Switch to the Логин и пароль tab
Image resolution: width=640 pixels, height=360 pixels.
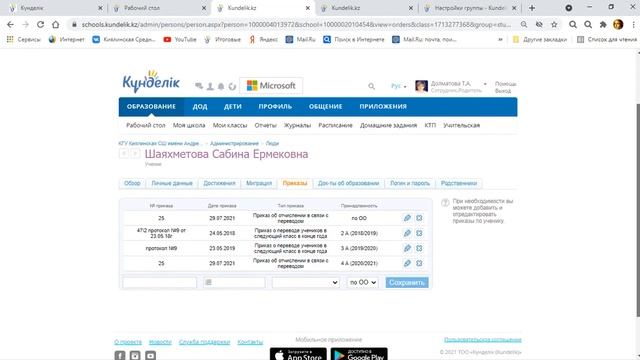[x=410, y=183]
